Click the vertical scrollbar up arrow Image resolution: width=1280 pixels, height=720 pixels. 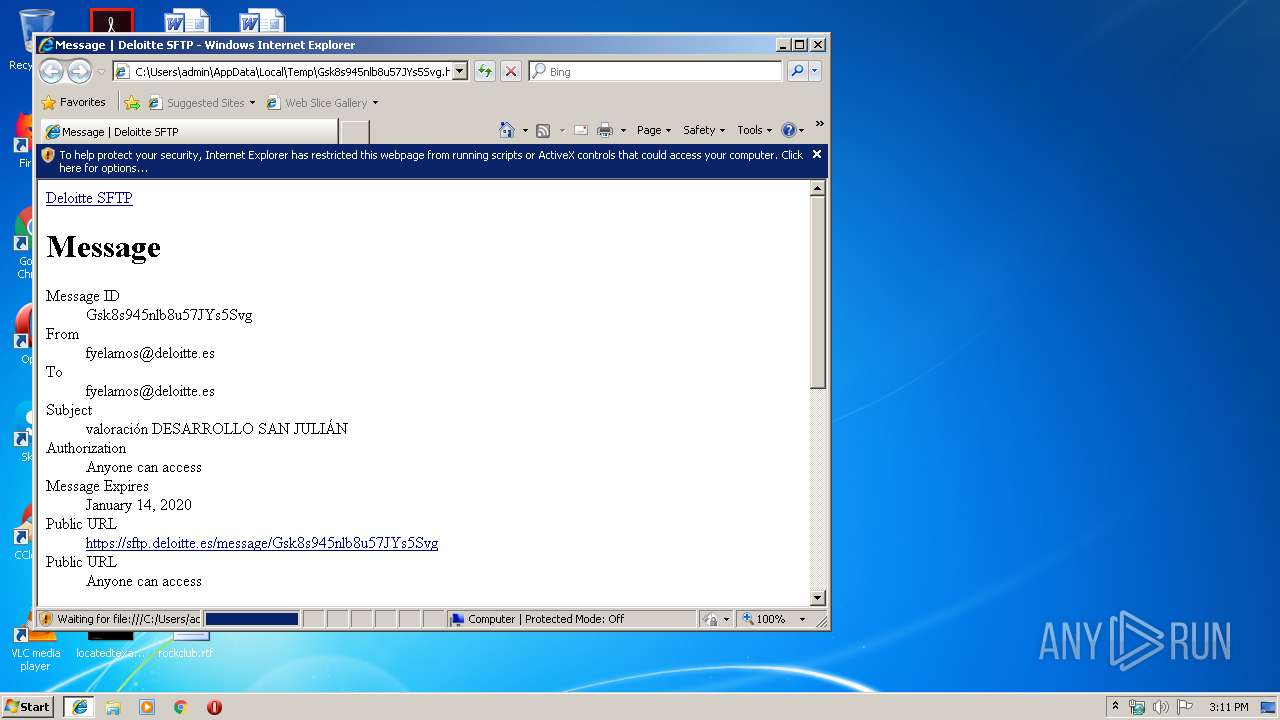[817, 188]
